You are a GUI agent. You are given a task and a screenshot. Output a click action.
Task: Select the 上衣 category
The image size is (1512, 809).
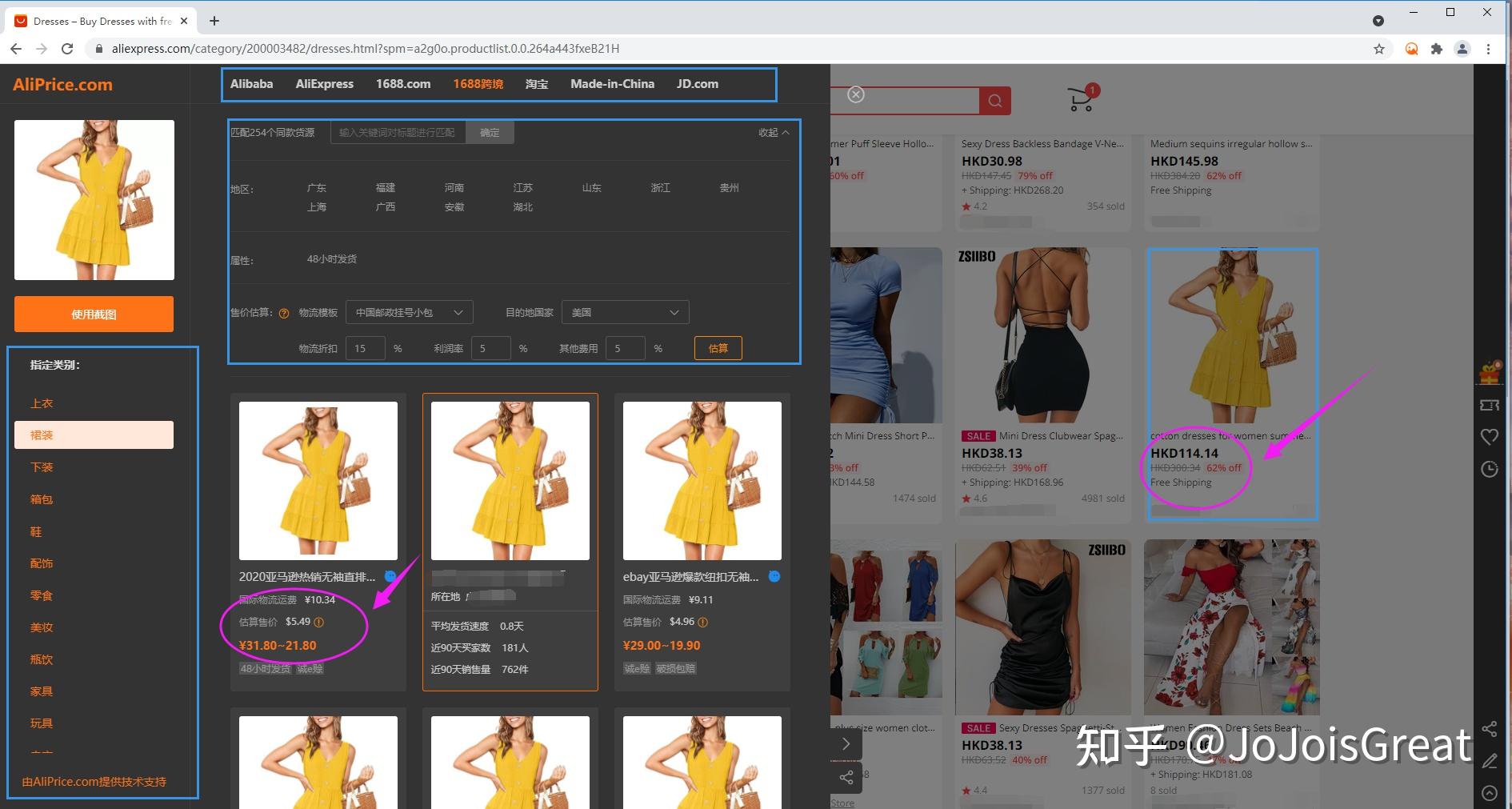click(x=42, y=403)
